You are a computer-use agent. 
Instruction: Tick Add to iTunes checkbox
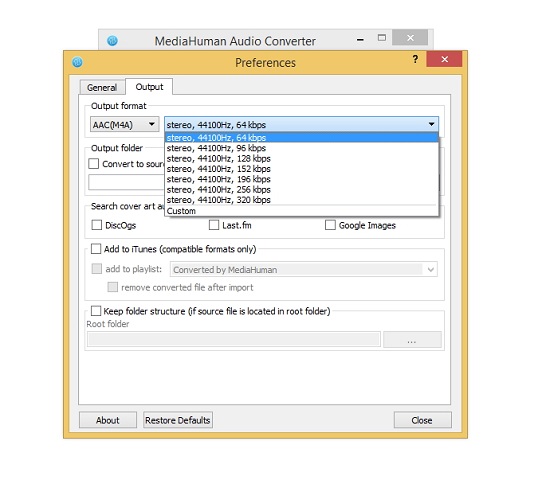96,249
